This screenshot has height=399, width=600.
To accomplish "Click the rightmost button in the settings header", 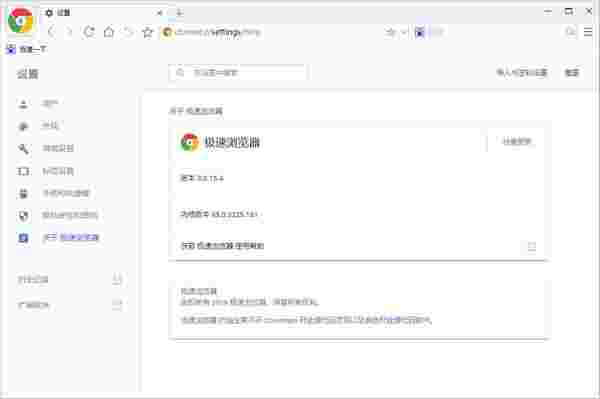I will pyautogui.click(x=572, y=73).
